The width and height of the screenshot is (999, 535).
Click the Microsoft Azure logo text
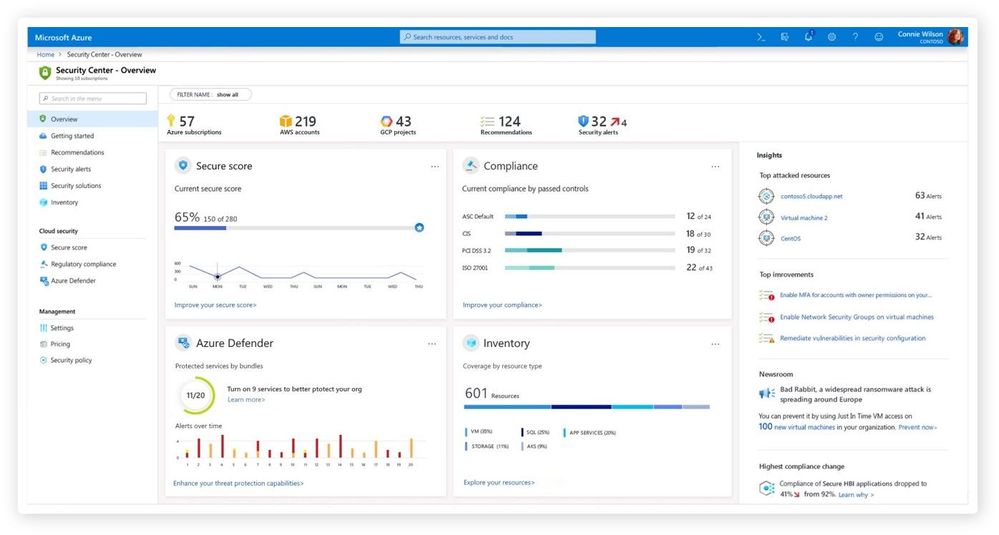[x=63, y=38]
